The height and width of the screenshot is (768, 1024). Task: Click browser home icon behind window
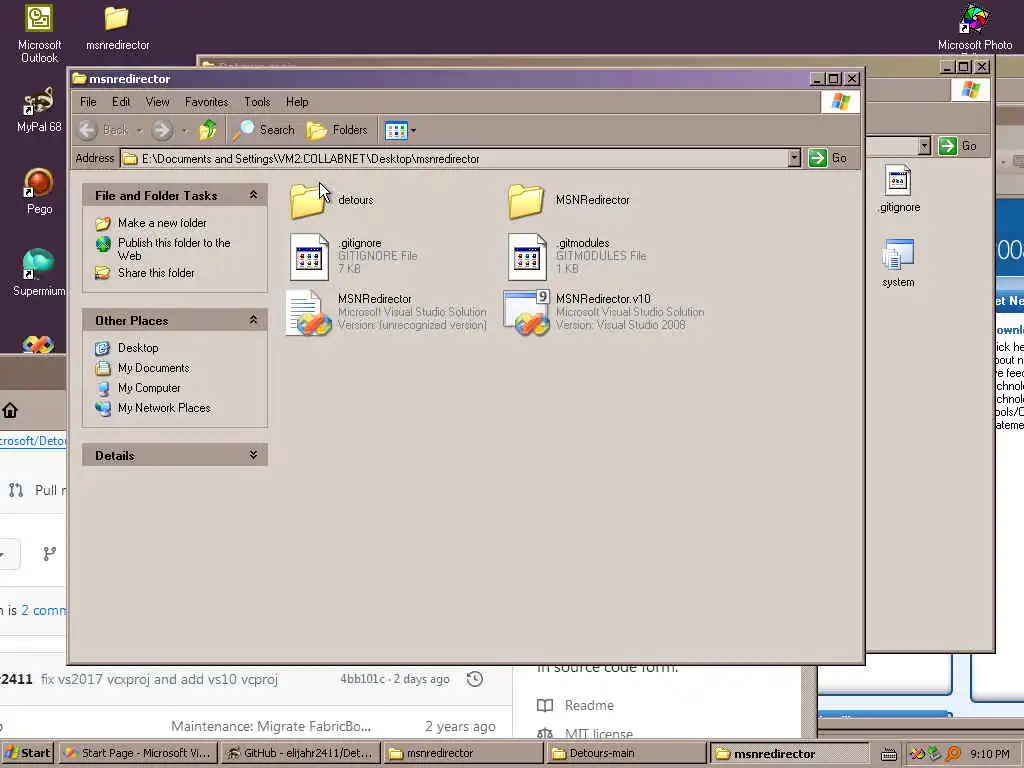(10, 410)
